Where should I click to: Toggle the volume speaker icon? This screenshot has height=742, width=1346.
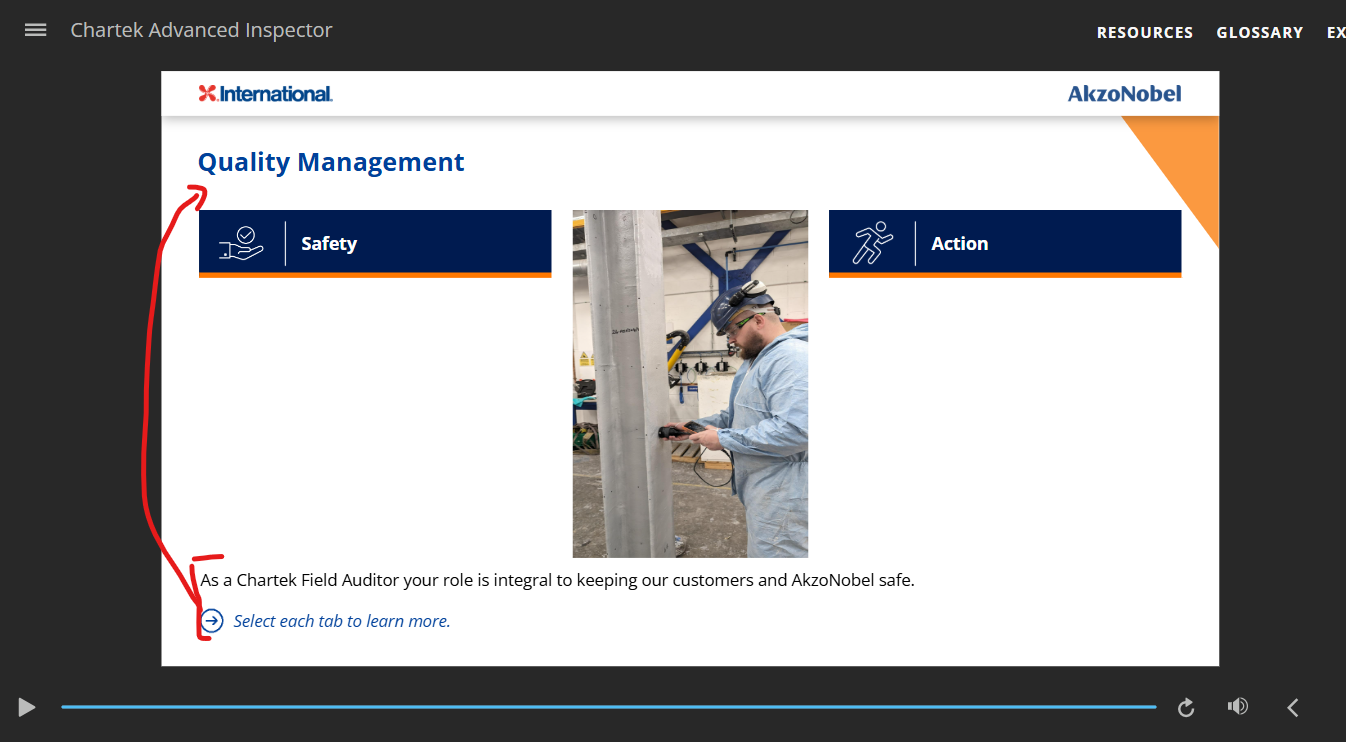(x=1238, y=707)
